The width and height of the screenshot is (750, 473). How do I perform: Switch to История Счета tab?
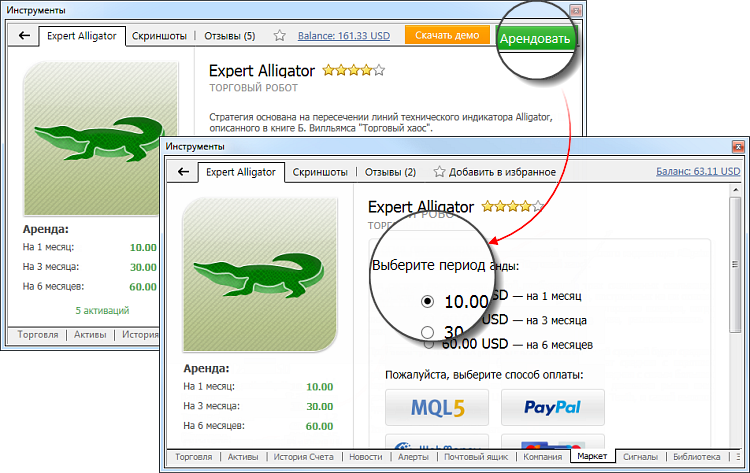[x=303, y=457]
